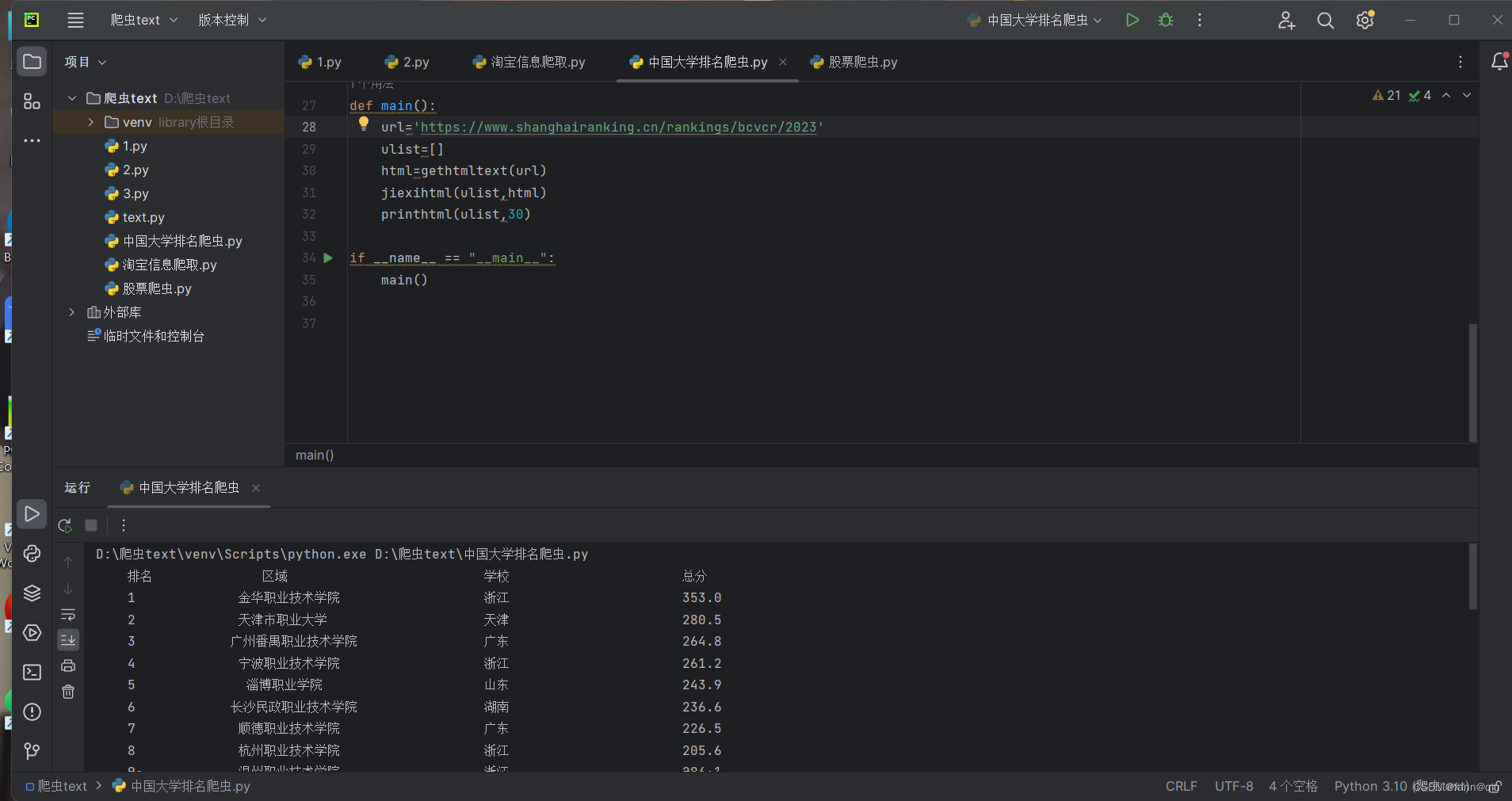The image size is (1512, 801).
Task: Click the warnings count 21 indicator
Action: [1387, 95]
